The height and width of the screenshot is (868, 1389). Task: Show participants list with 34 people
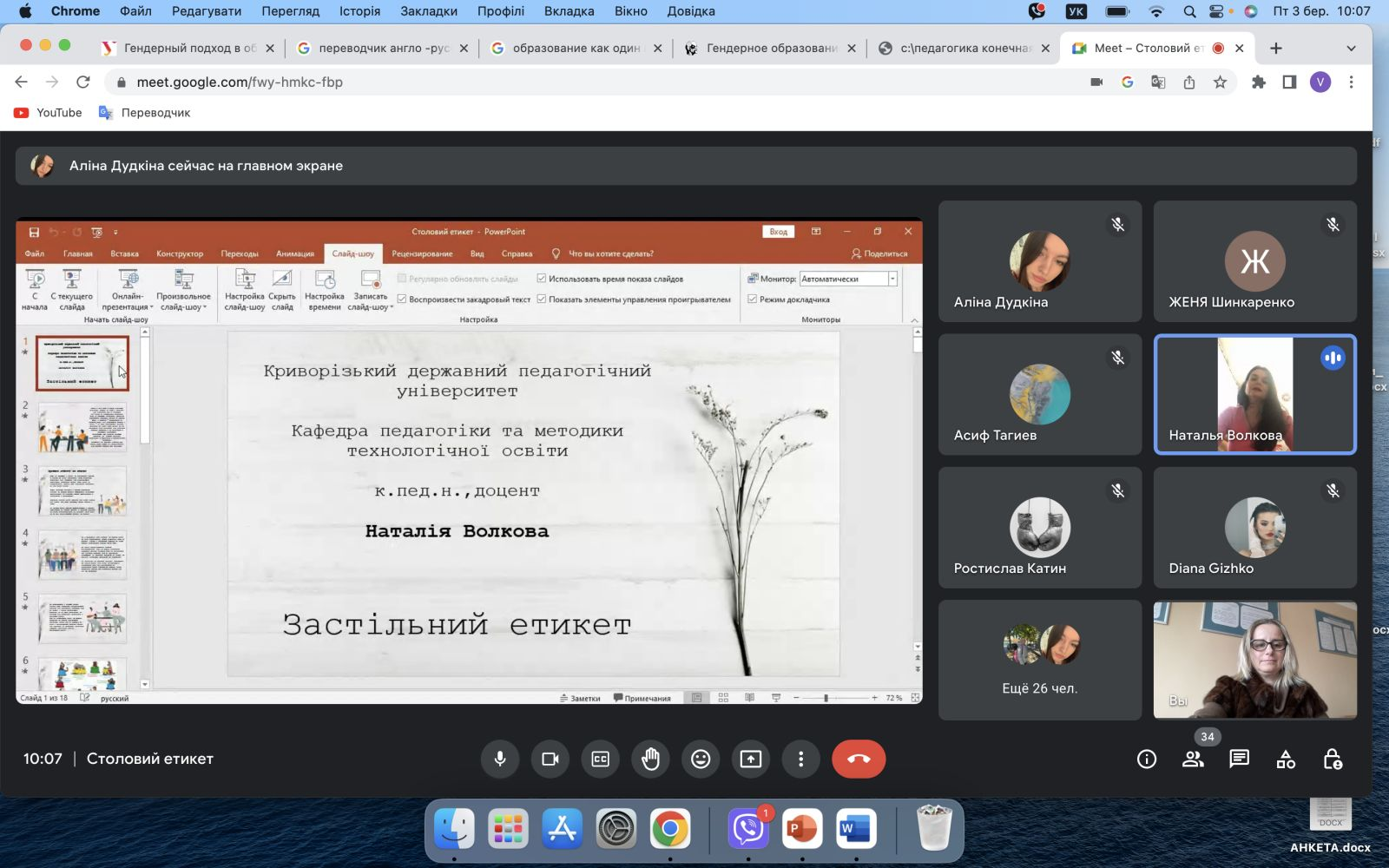click(x=1194, y=759)
